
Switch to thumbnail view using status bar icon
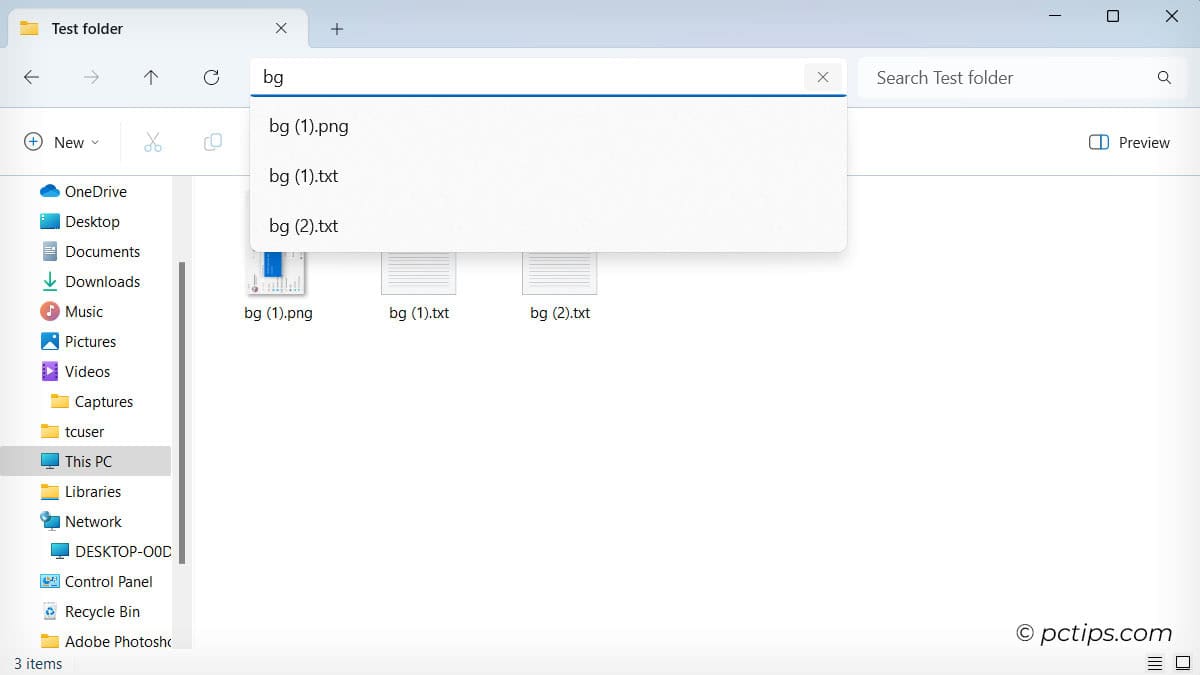tap(1183, 662)
